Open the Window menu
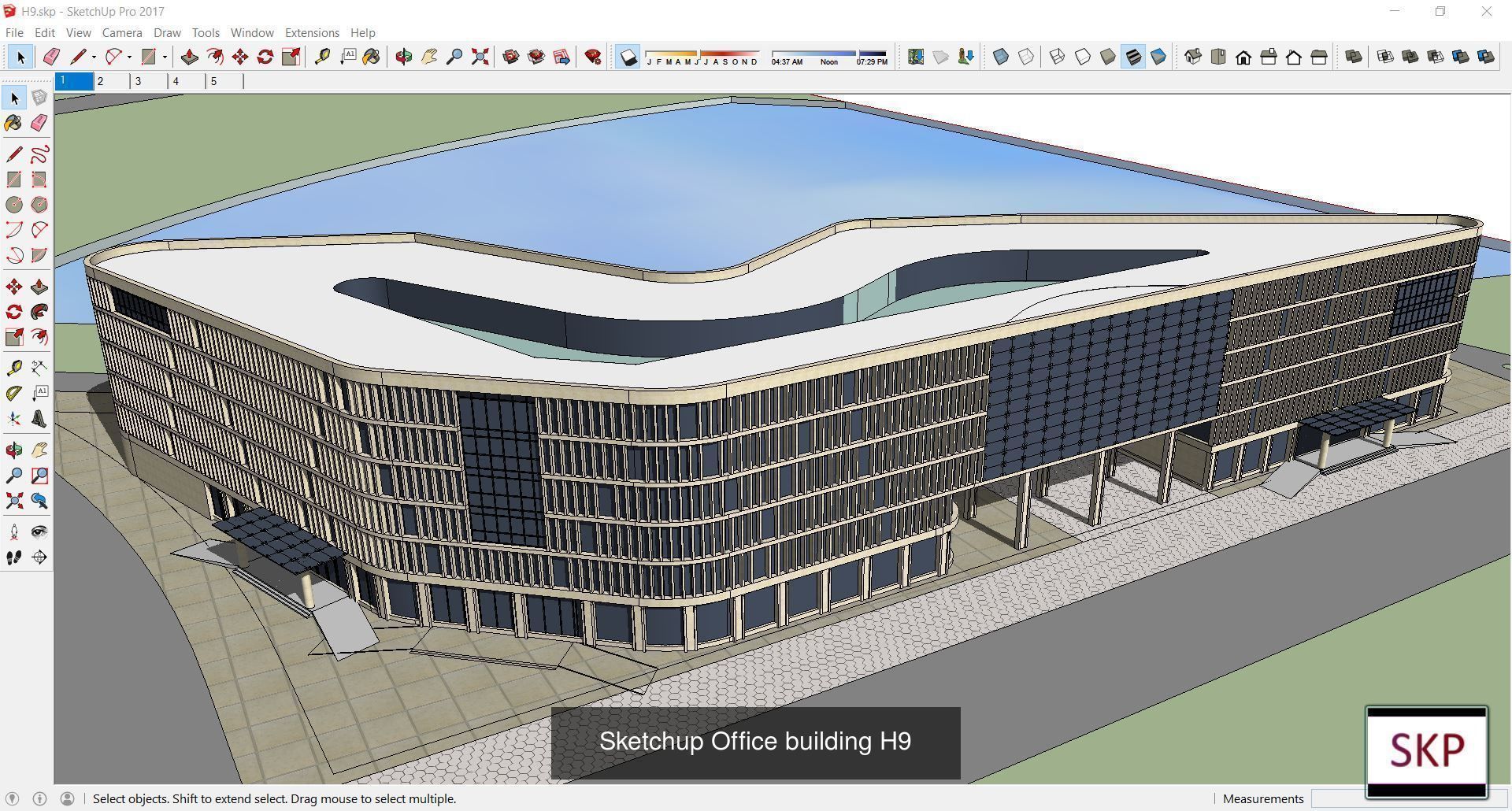Viewport: 1512px width, 811px height. [x=252, y=33]
